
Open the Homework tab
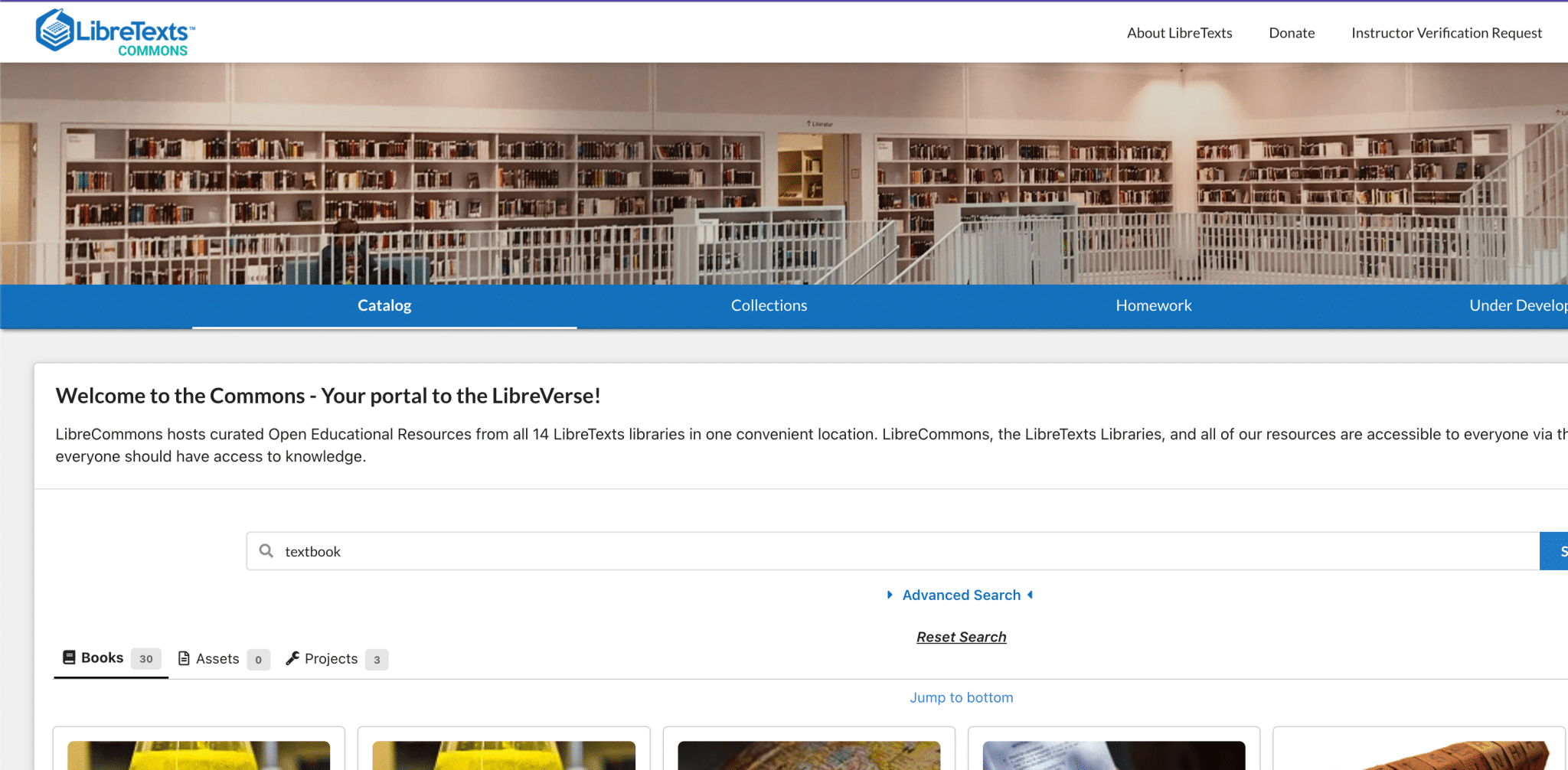[x=1153, y=305]
